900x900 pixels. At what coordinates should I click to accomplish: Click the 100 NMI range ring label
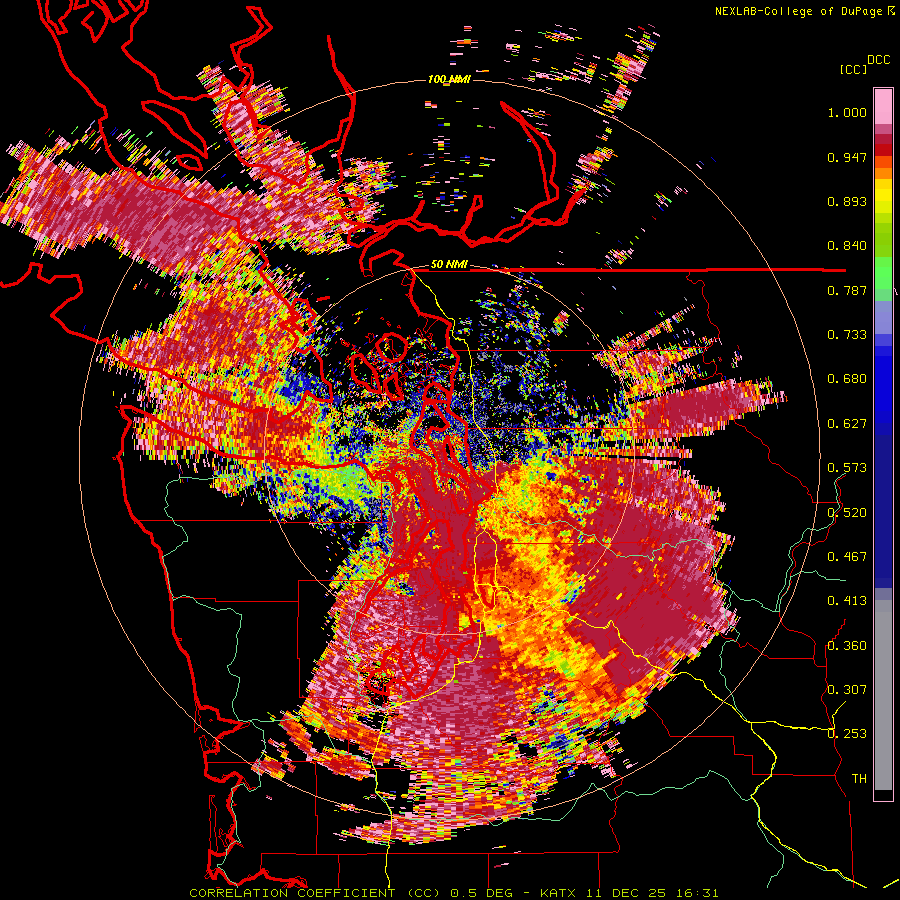tap(449, 79)
